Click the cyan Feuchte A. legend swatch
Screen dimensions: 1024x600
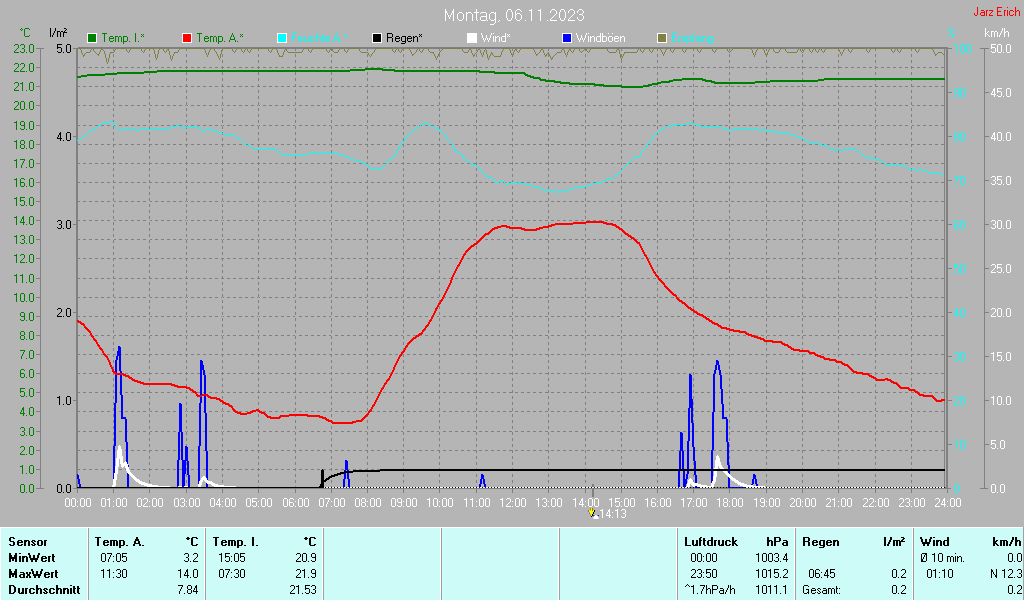pos(282,38)
